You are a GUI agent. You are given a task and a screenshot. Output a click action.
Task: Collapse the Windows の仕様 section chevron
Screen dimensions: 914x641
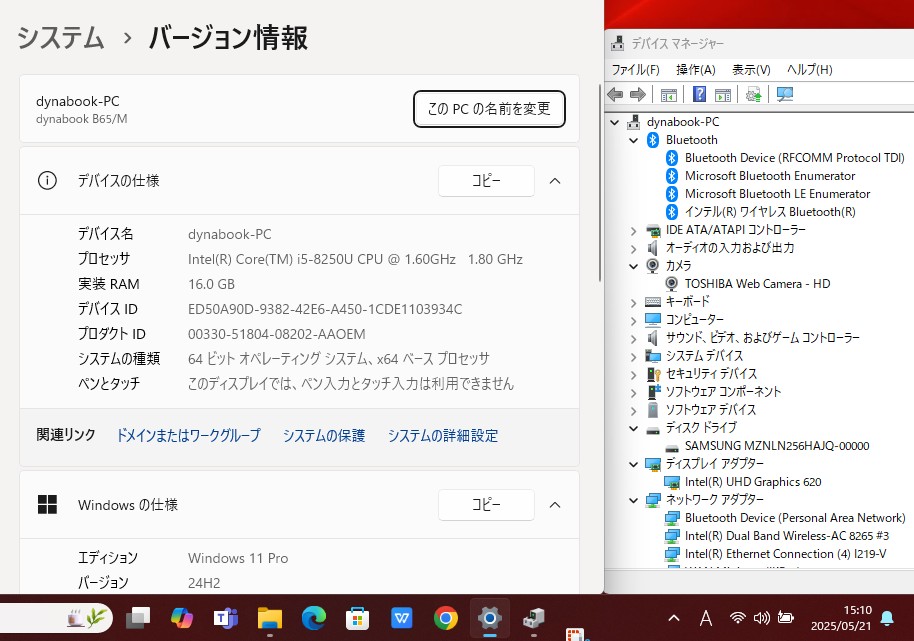[x=555, y=505]
